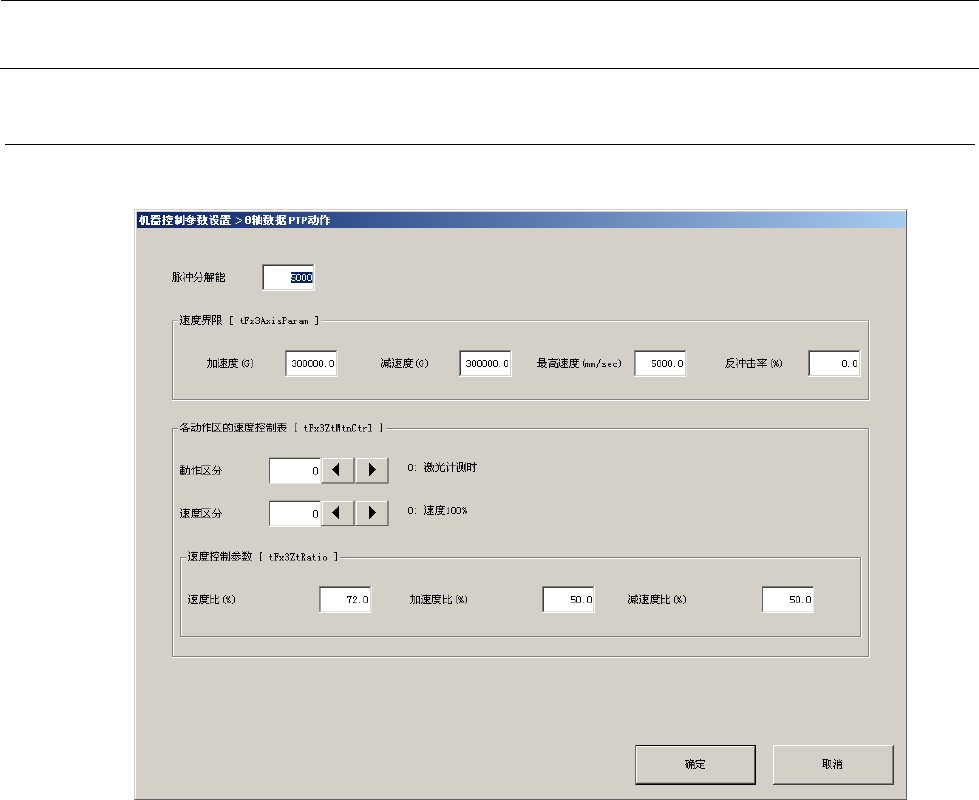The image size is (979, 800).
Task: Click the 脉冲分解能 input field
Action: coord(289,277)
